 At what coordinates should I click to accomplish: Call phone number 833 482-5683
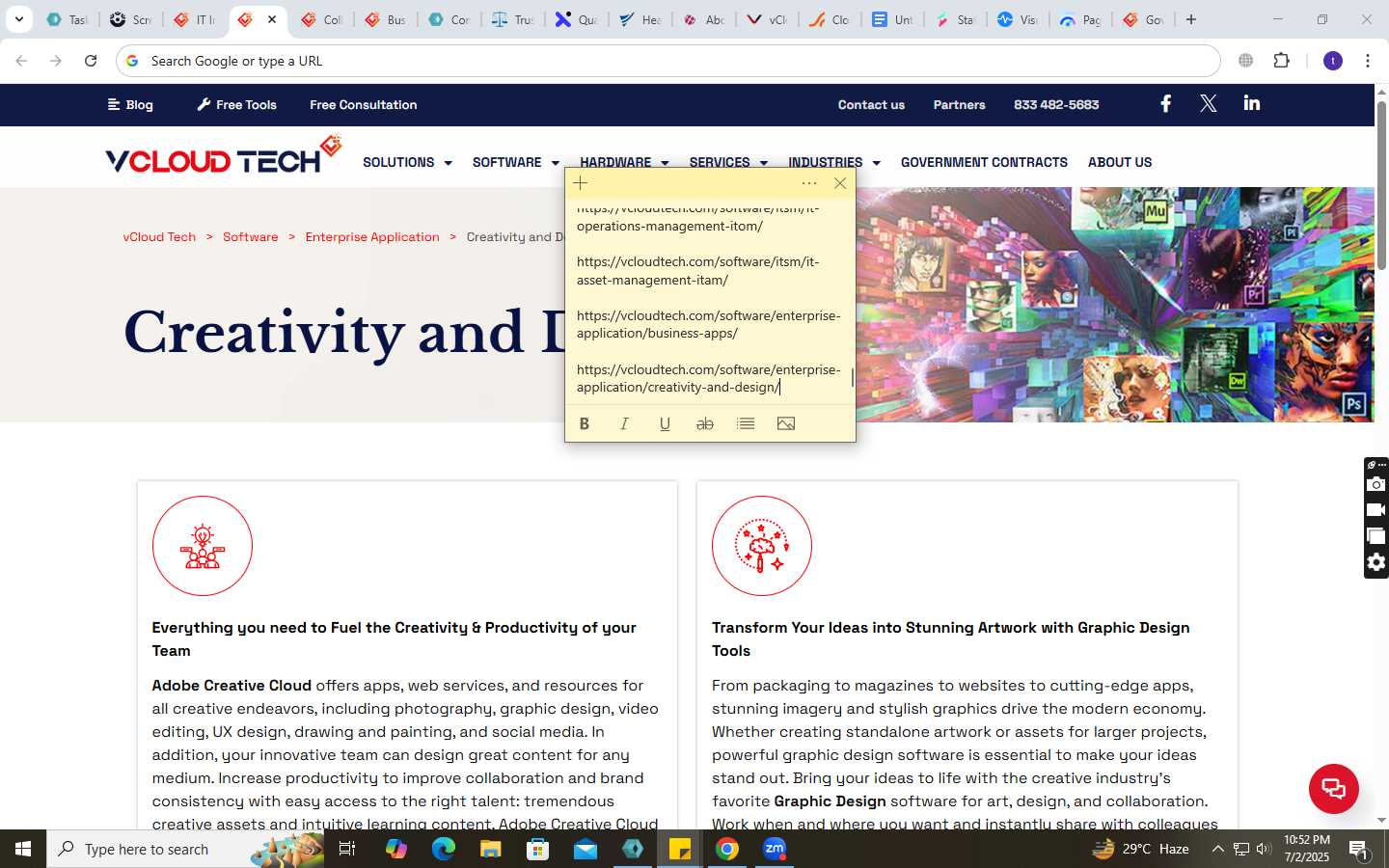pos(1056,104)
